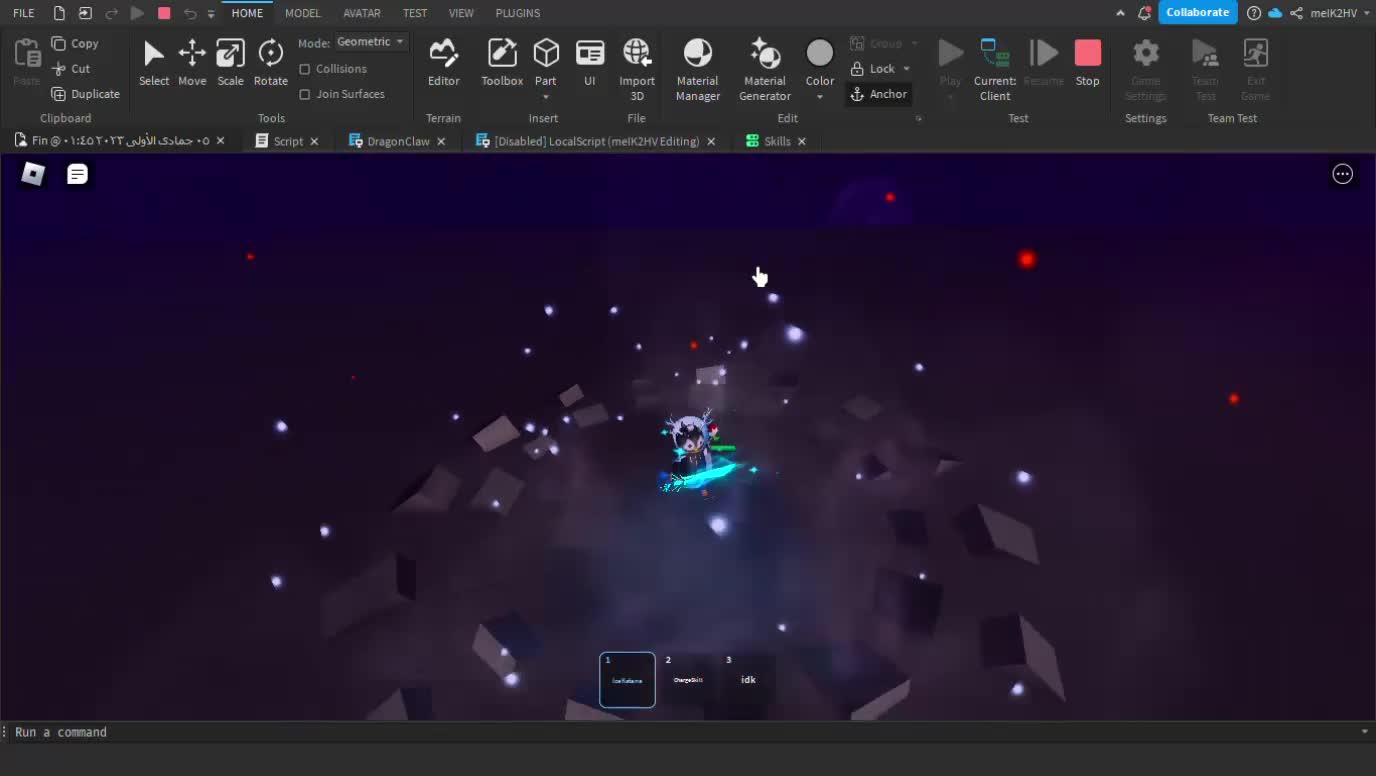Open the Material Manager
This screenshot has width=1376, height=776.
(697, 68)
